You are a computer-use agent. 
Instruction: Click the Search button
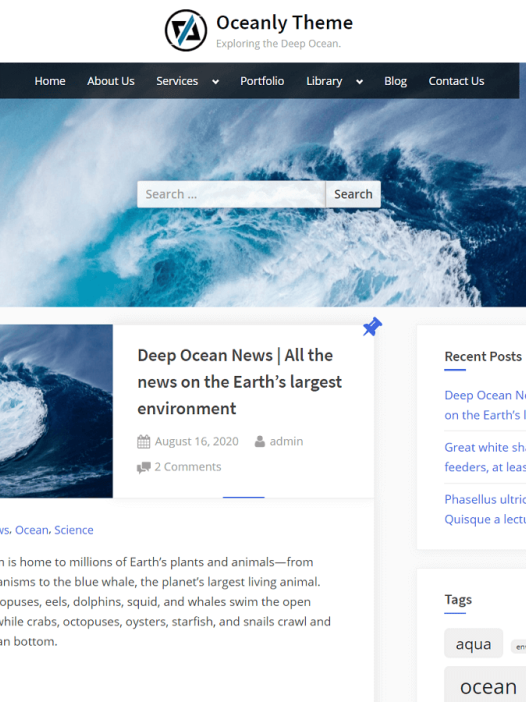(x=353, y=194)
